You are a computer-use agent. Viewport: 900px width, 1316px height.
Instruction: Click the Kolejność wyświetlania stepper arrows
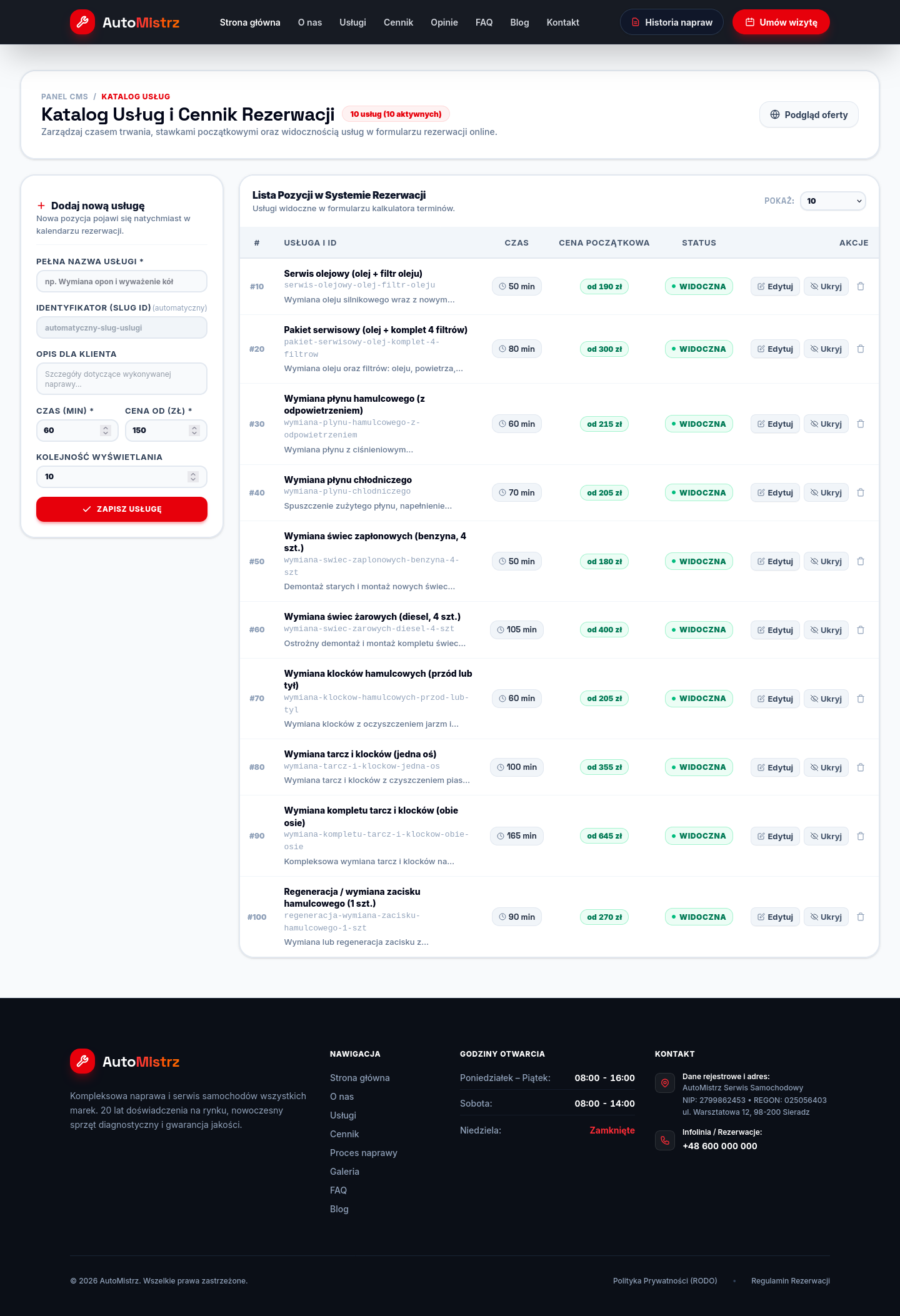(193, 476)
